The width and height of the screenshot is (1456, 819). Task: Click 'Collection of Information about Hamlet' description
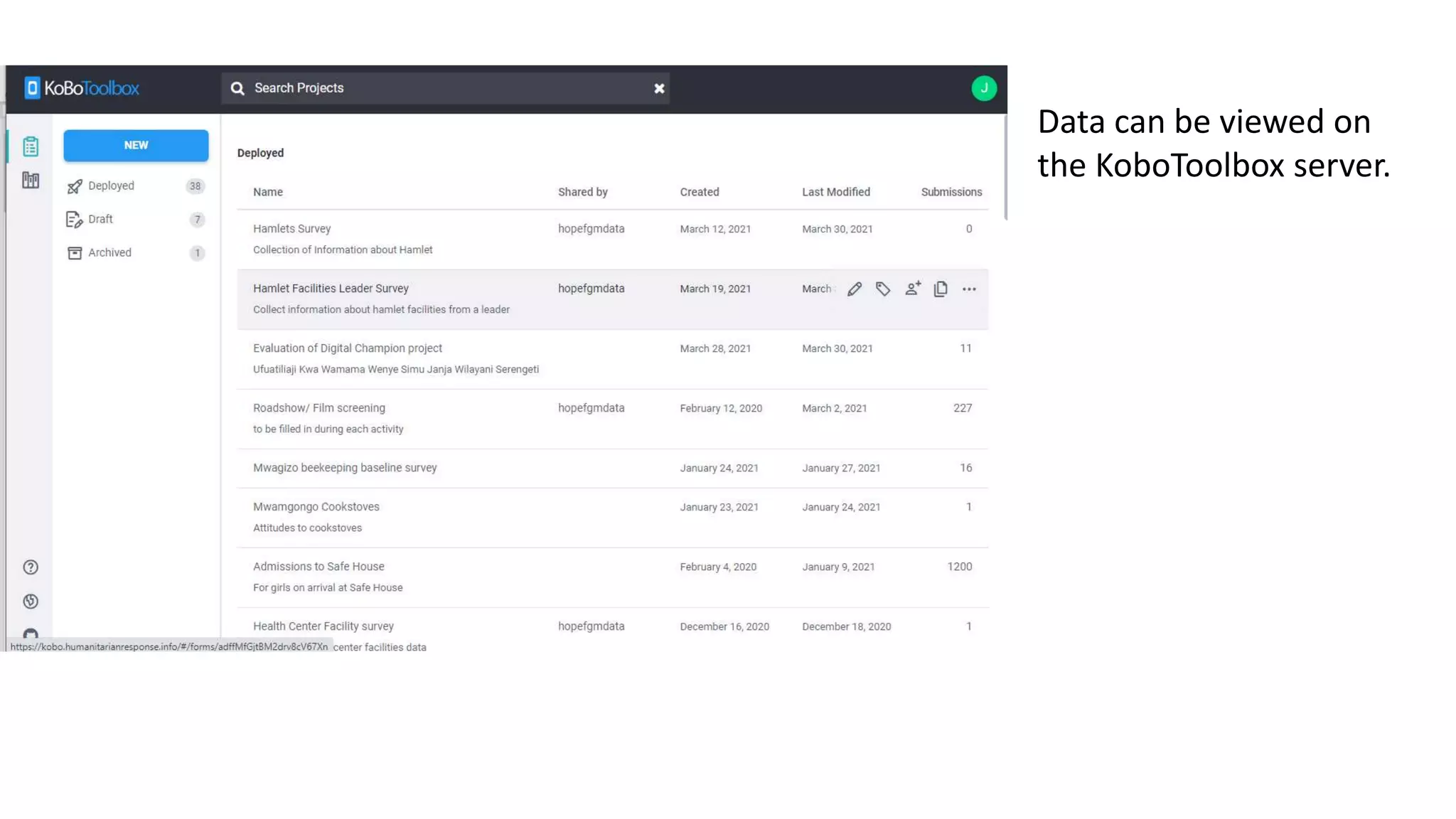coord(343,250)
